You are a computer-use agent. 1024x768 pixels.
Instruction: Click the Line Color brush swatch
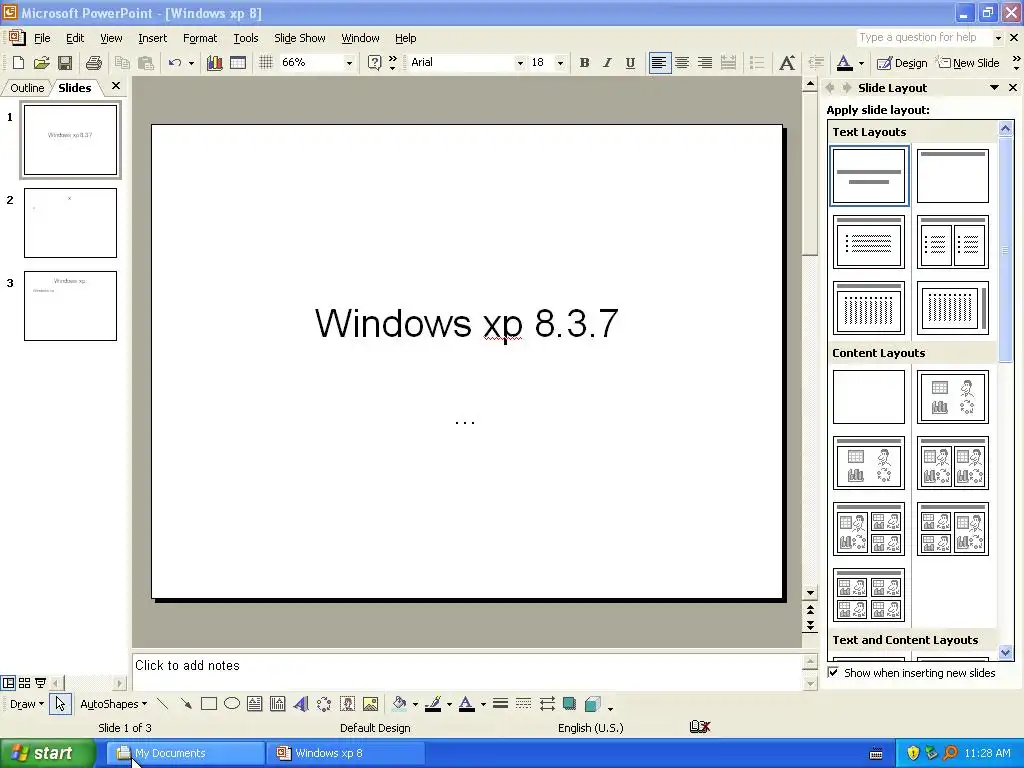coord(433,703)
